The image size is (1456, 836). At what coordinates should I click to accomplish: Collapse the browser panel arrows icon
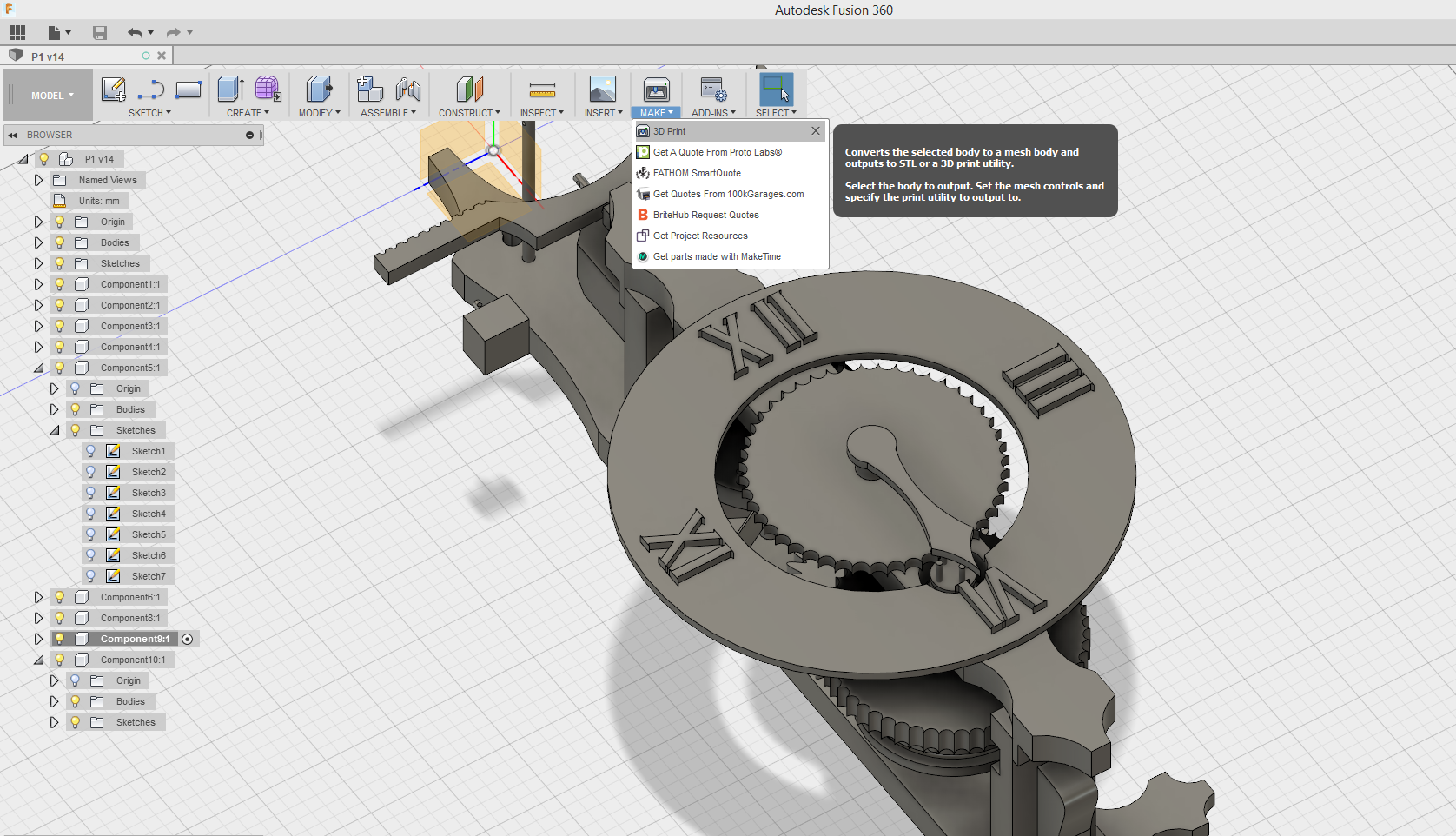[12, 135]
